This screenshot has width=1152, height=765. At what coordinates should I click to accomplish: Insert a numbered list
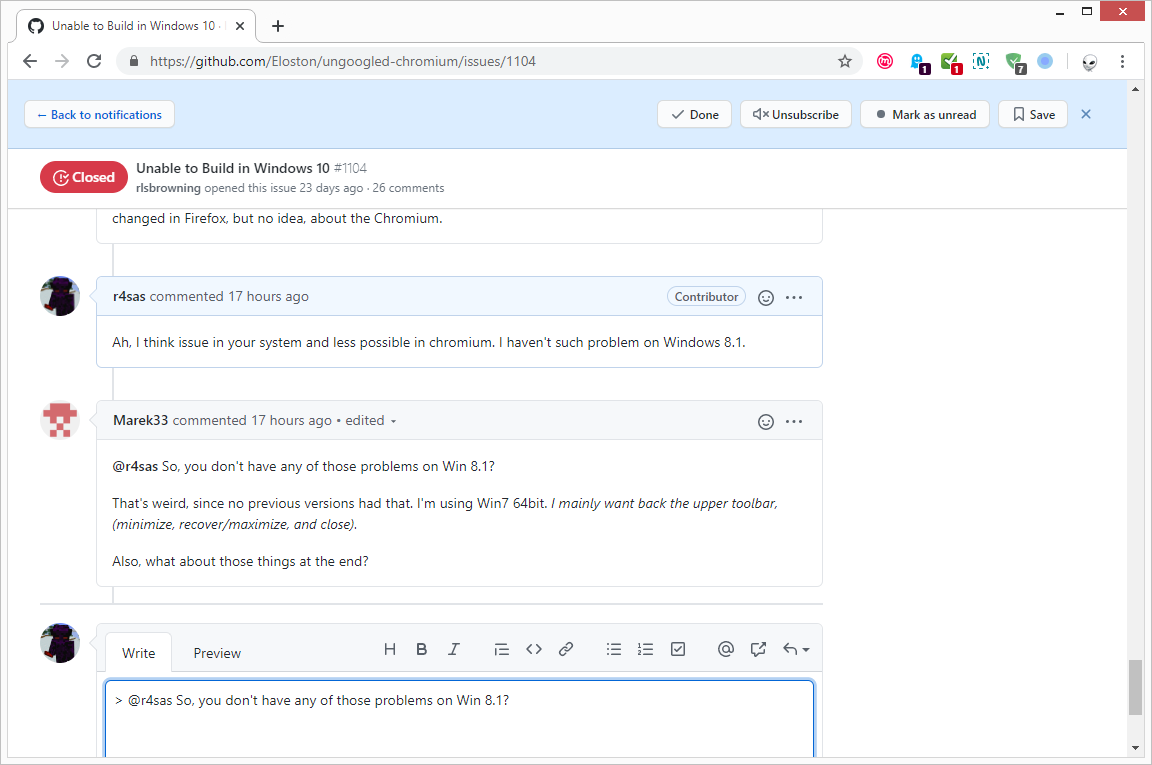pyautogui.click(x=645, y=649)
